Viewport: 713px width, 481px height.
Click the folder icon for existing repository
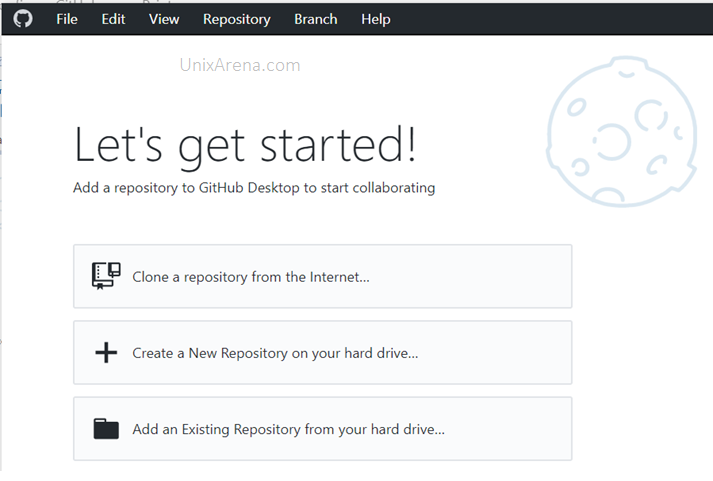pyautogui.click(x=106, y=429)
